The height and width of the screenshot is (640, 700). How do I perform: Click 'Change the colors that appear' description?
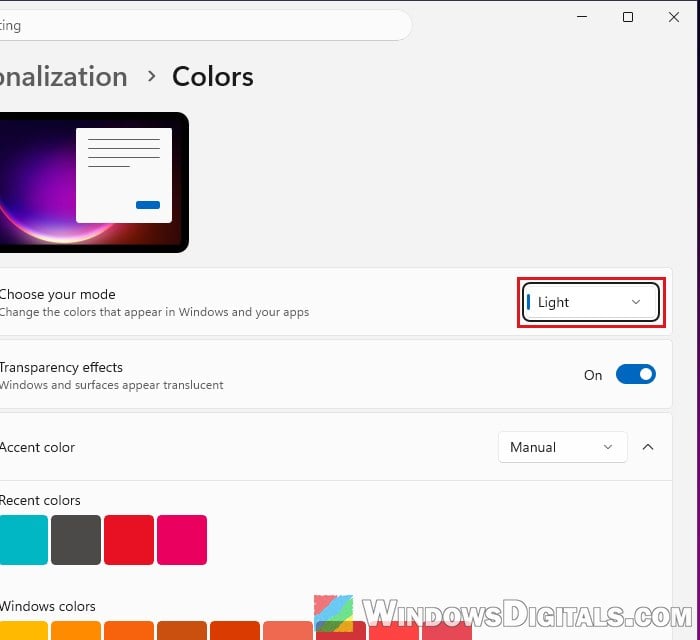coord(154,312)
